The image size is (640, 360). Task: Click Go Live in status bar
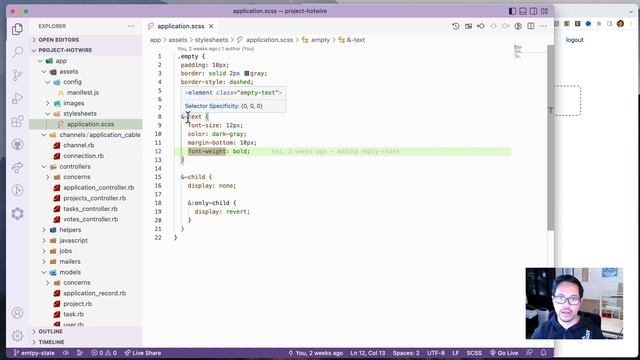pyautogui.click(x=504, y=353)
